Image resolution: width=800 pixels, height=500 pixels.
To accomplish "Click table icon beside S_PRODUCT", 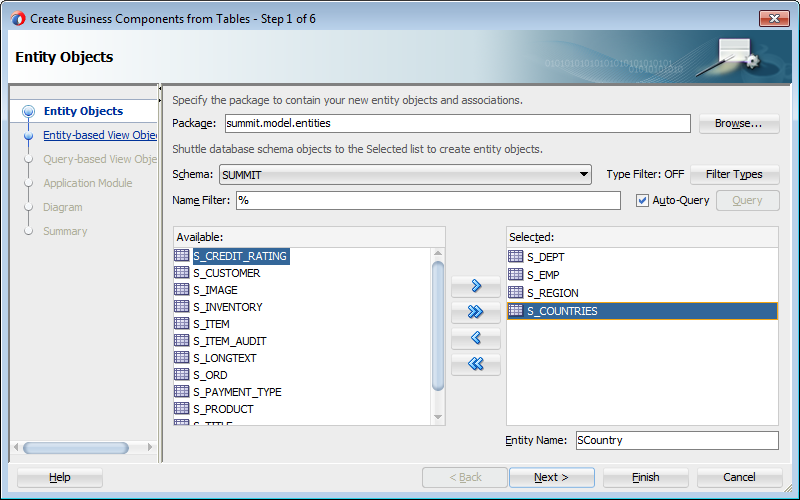I will [x=182, y=408].
